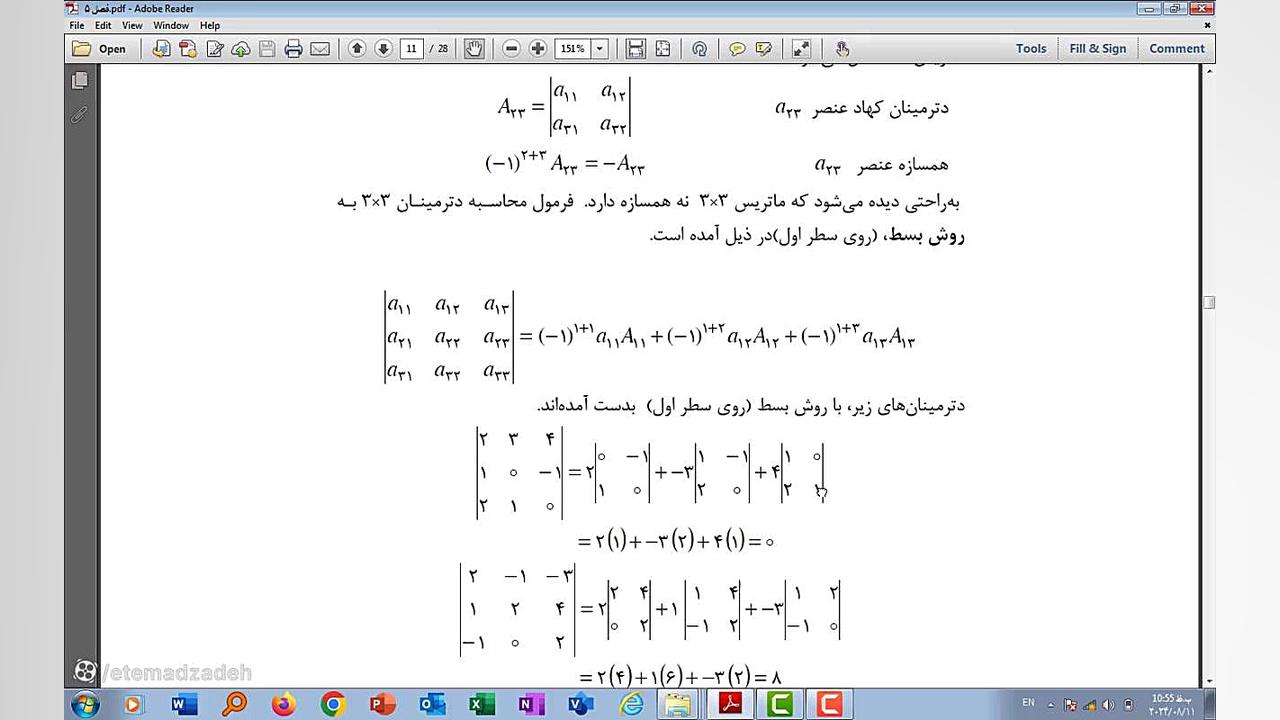The height and width of the screenshot is (720, 1280).
Task: Click the Open file button
Action: pos(99,48)
